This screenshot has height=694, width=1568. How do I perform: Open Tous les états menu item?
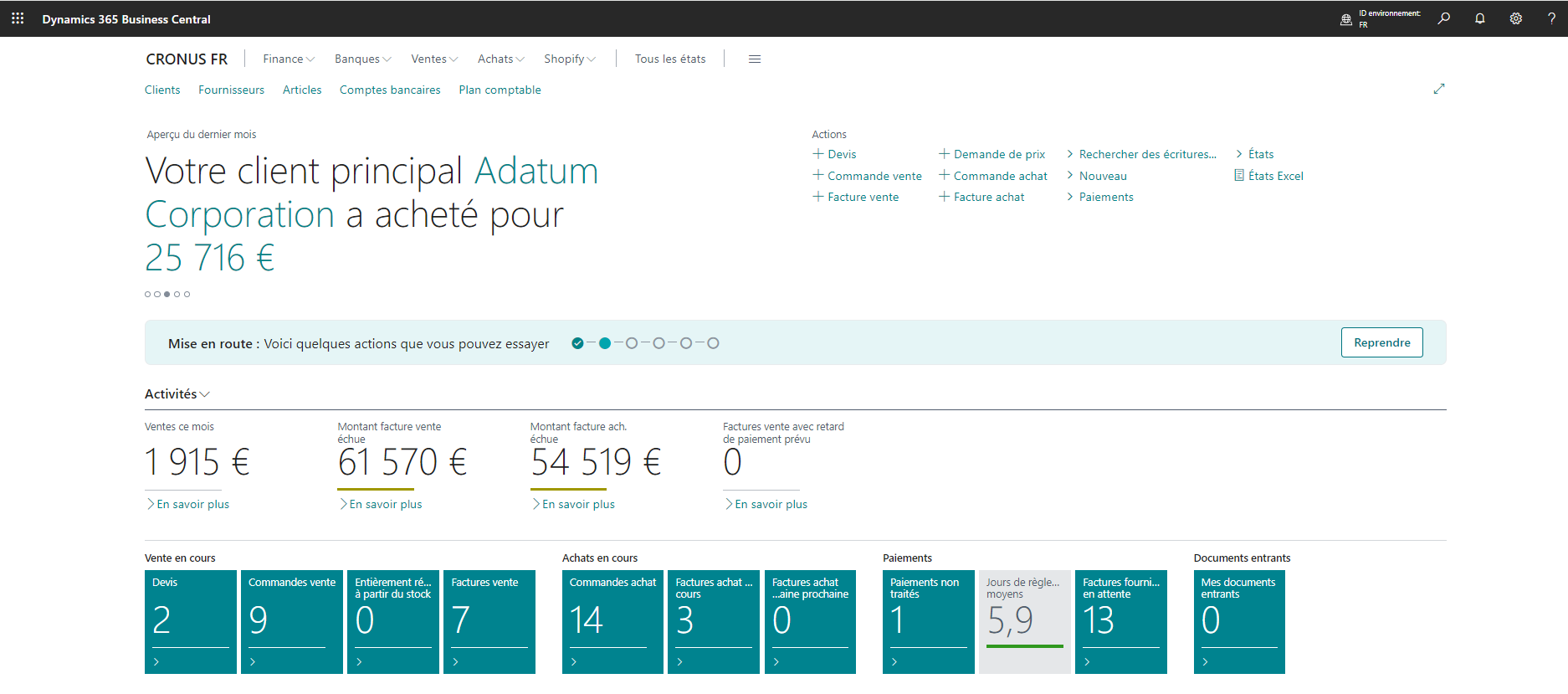[670, 59]
